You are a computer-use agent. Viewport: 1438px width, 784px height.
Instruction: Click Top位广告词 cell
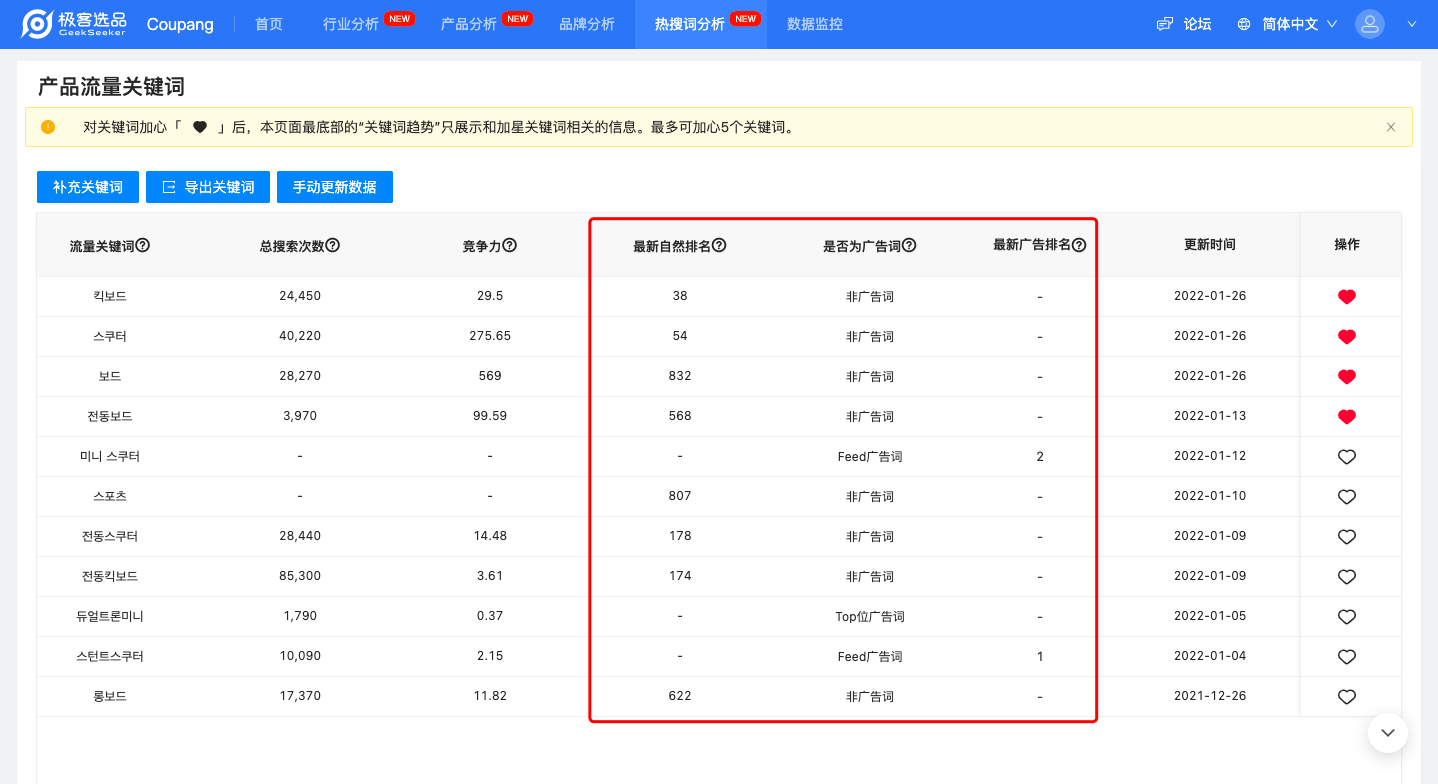(870, 617)
